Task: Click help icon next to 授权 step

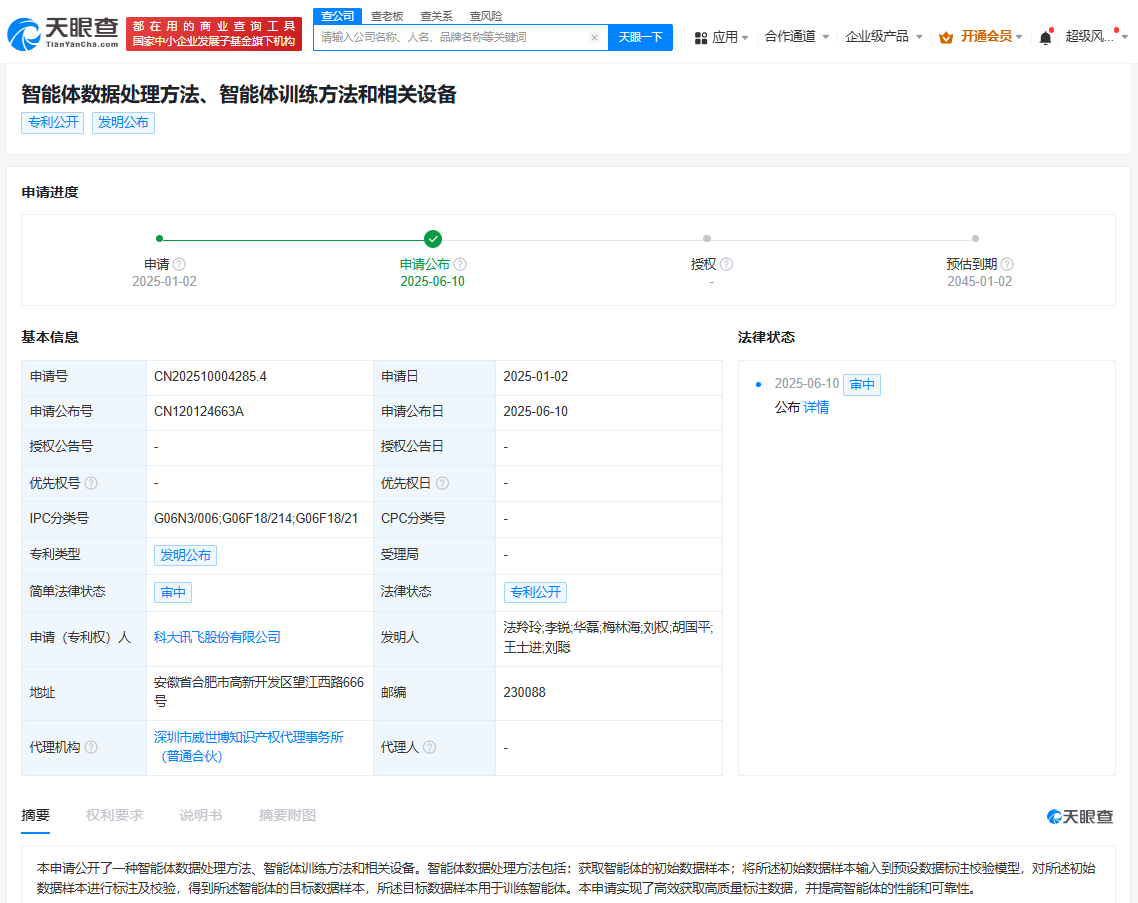Action: pos(726,264)
